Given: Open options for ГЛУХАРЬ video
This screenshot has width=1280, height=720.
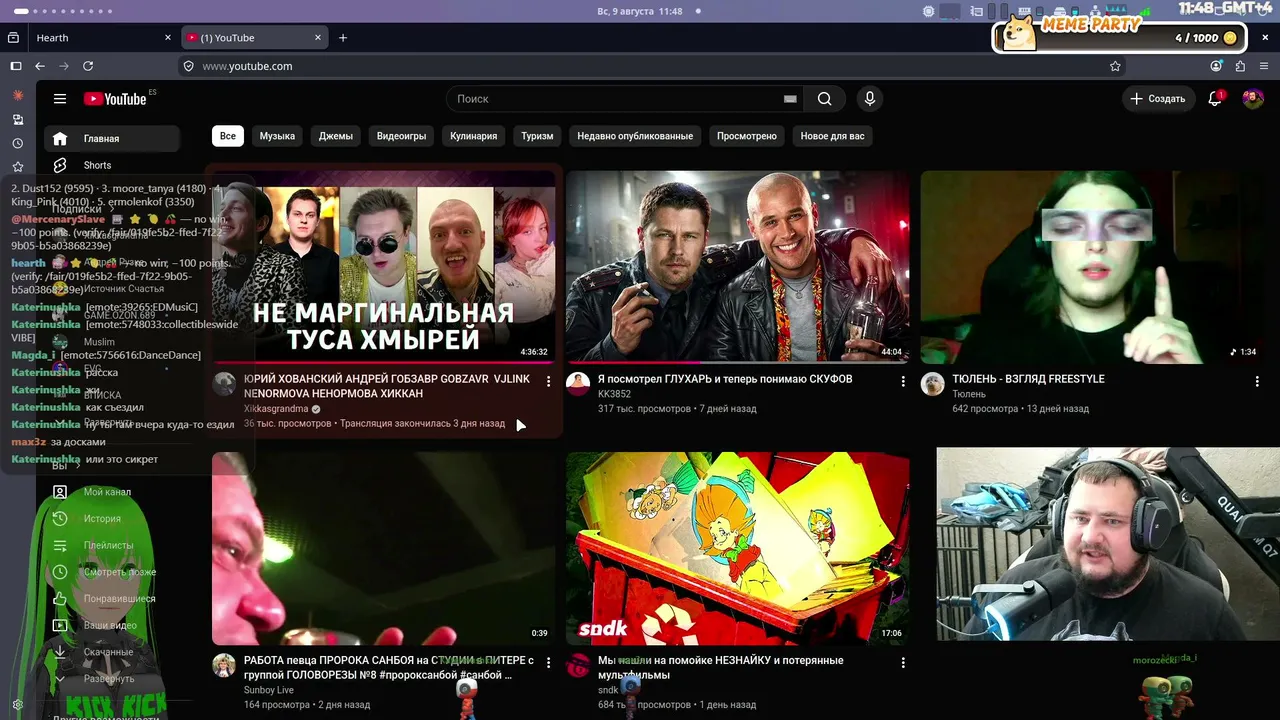Looking at the screenshot, I should tap(903, 381).
